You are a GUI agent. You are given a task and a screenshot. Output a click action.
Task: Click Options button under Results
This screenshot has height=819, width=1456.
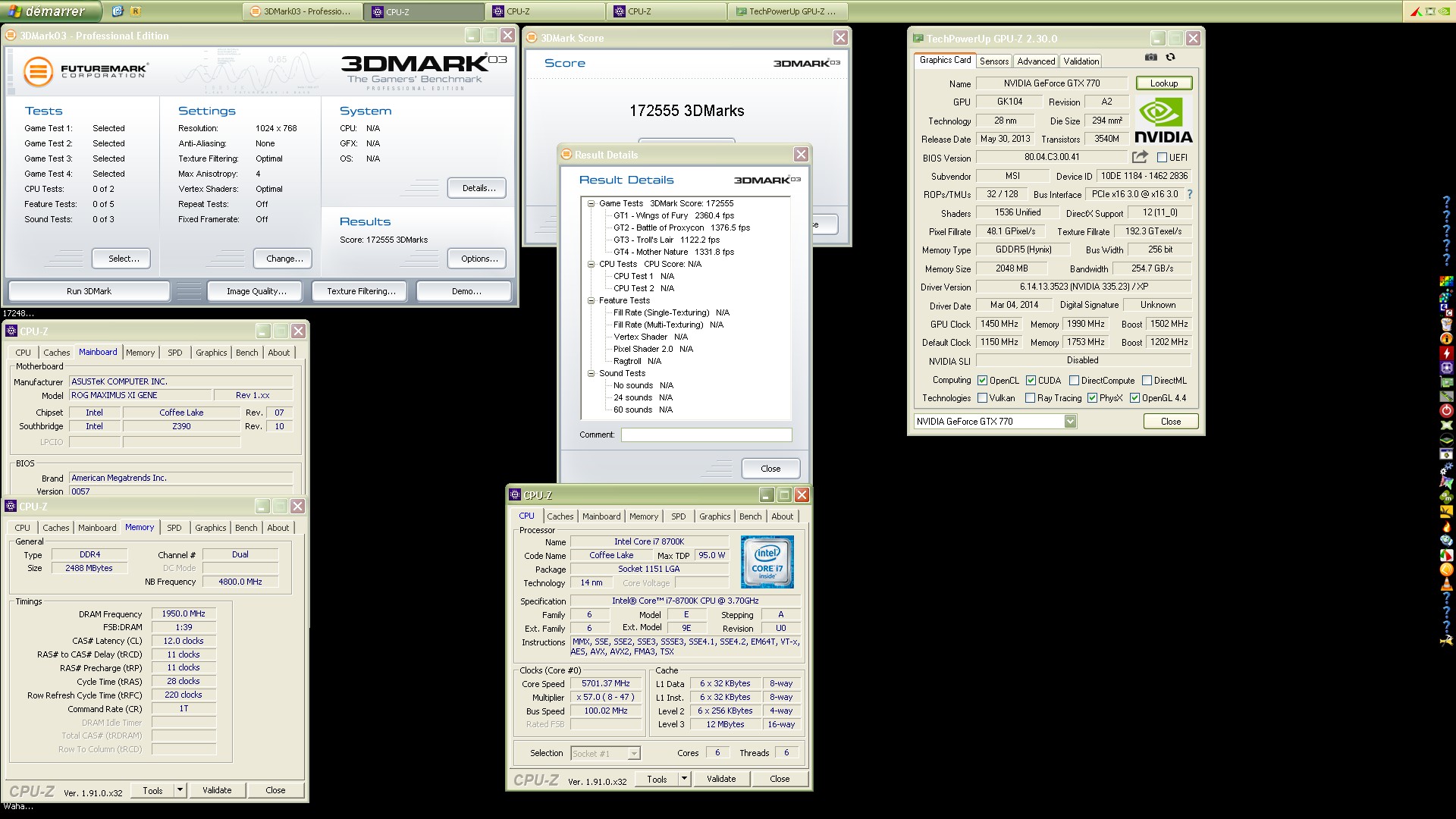[477, 259]
